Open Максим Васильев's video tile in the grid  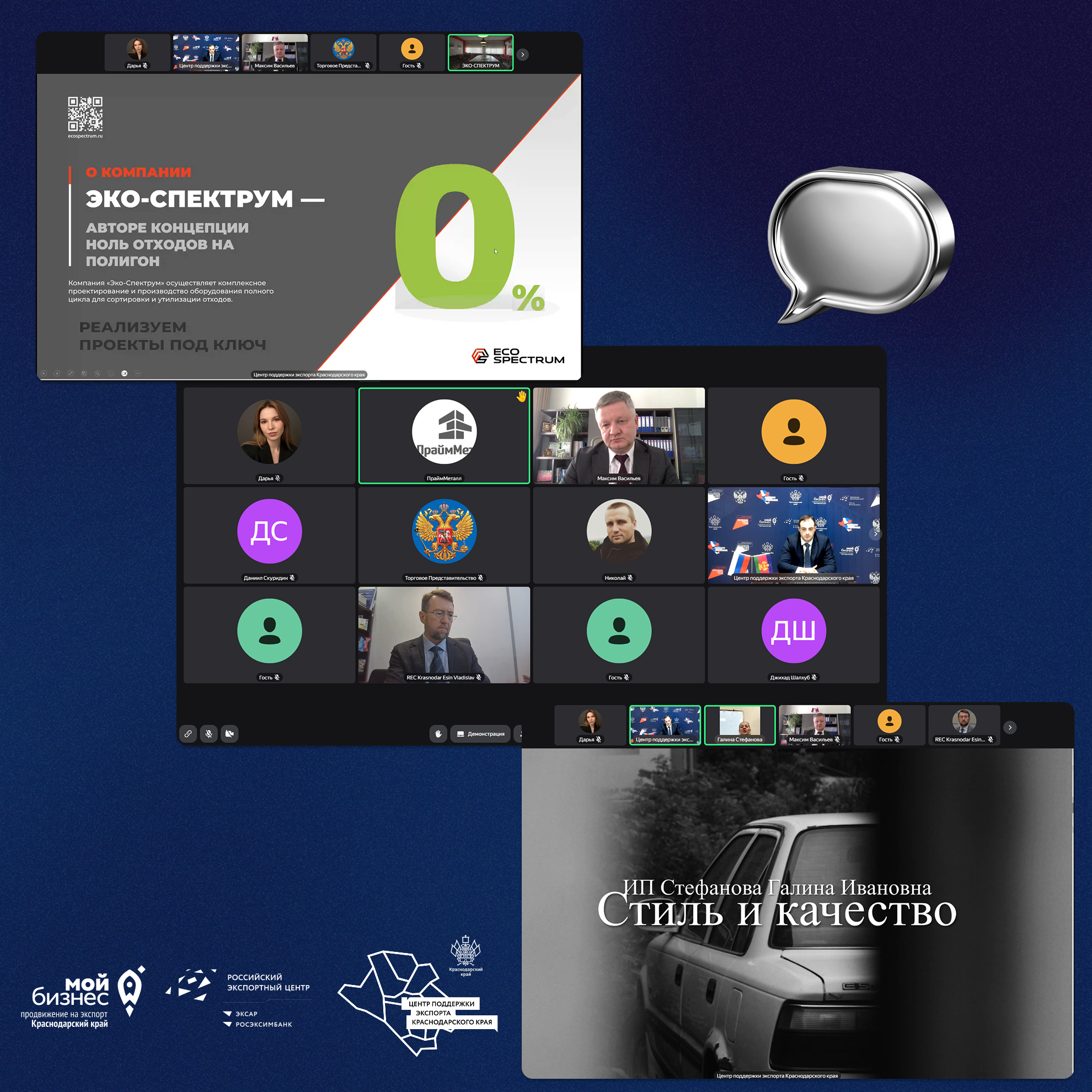tap(619, 436)
